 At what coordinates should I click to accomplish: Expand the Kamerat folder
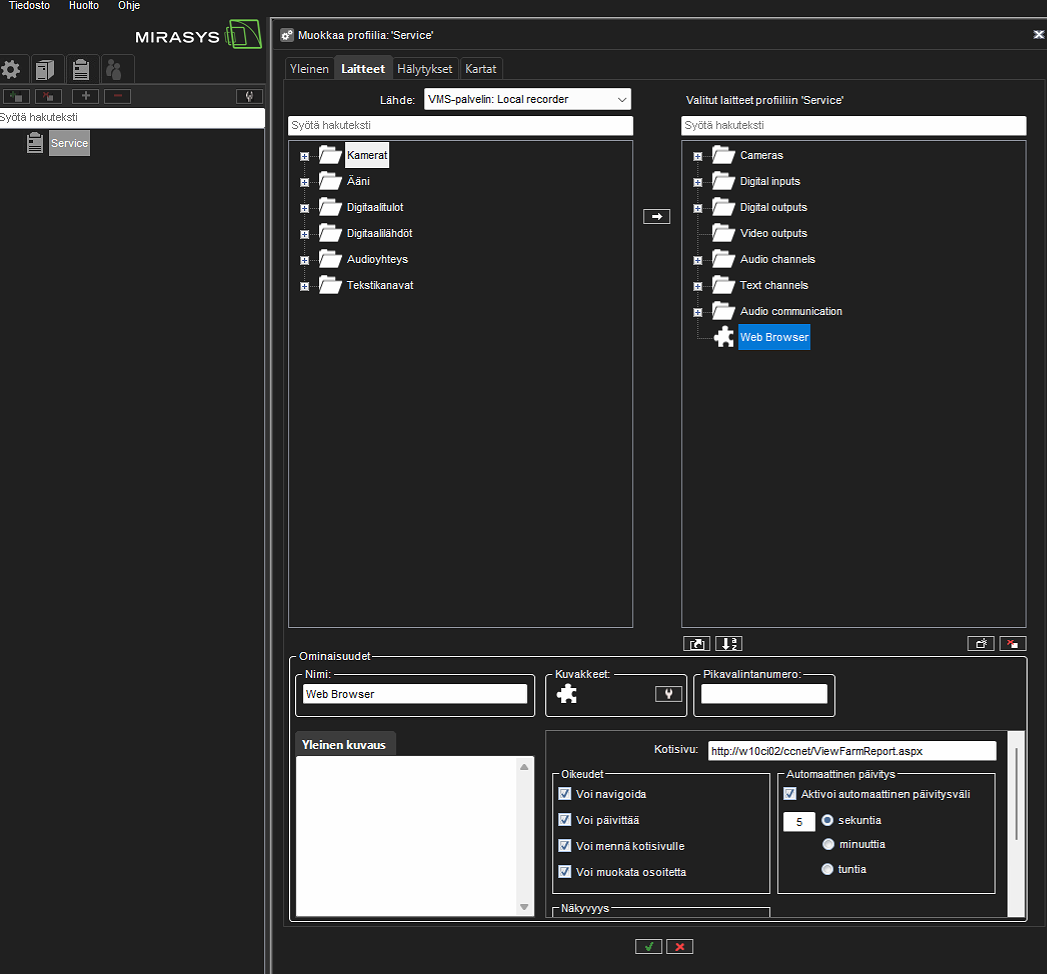[x=304, y=155]
